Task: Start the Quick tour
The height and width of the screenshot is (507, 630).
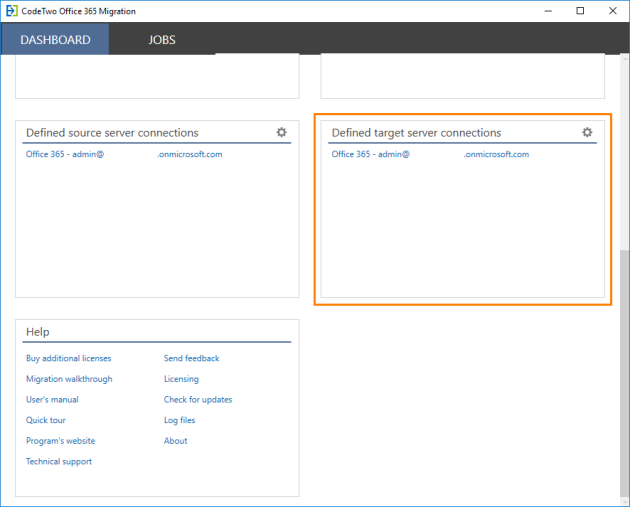Action: (46, 420)
